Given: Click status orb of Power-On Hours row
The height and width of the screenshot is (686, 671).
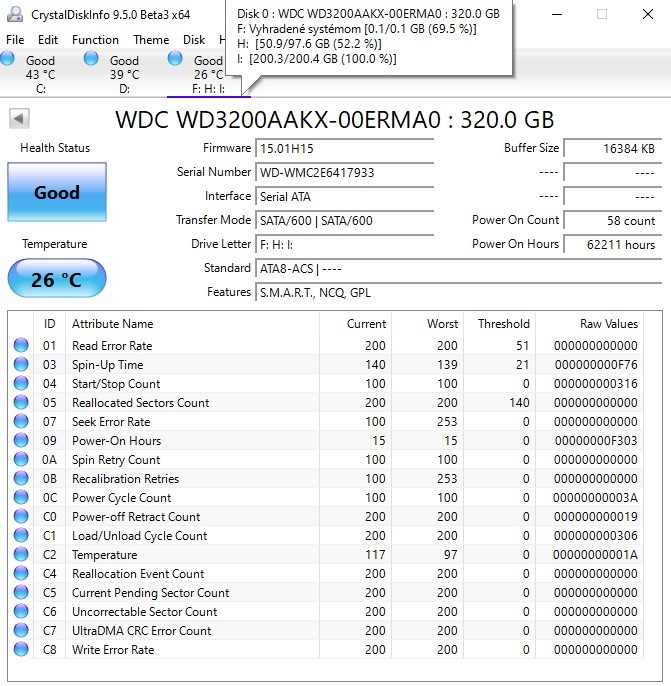Looking at the screenshot, I should pos(21,440).
